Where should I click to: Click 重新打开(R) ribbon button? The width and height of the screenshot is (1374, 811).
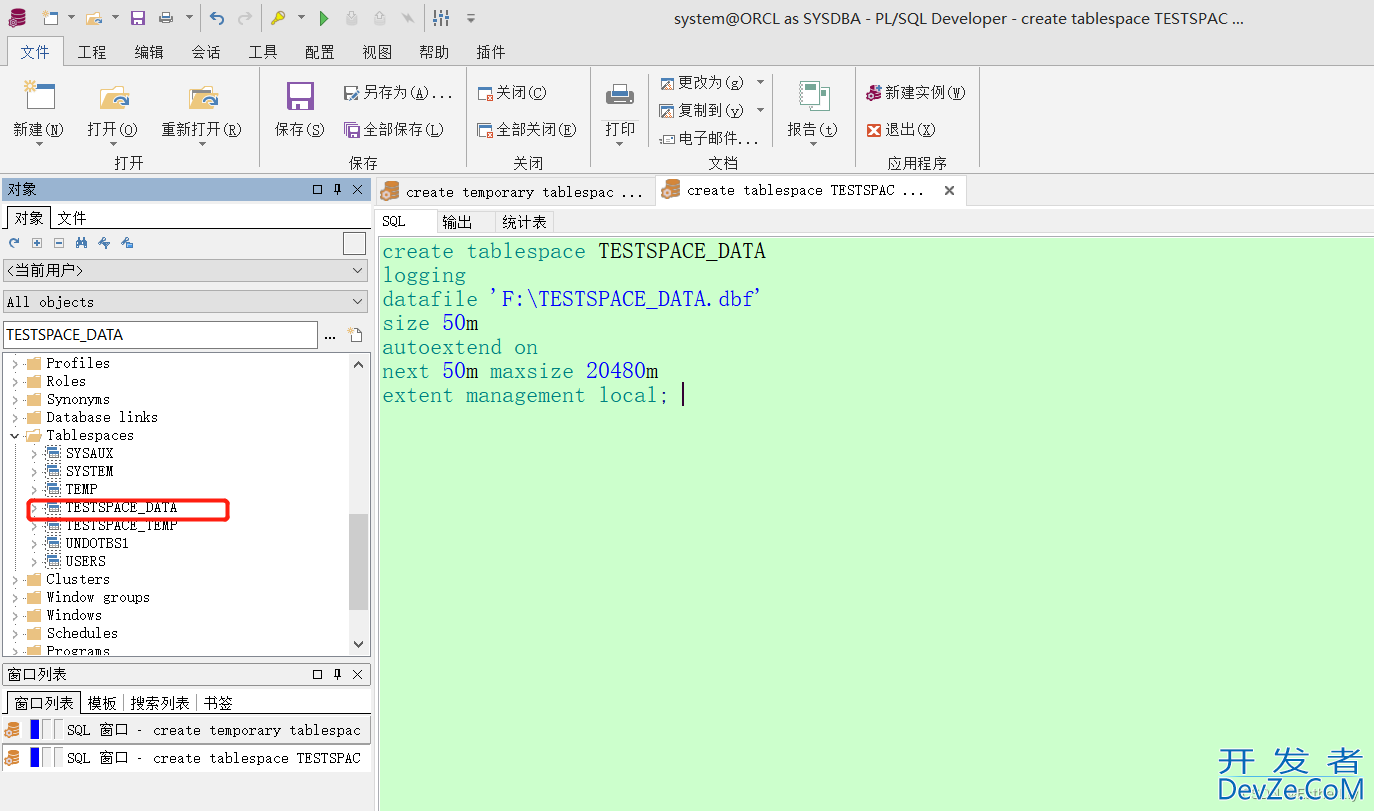pos(202,113)
